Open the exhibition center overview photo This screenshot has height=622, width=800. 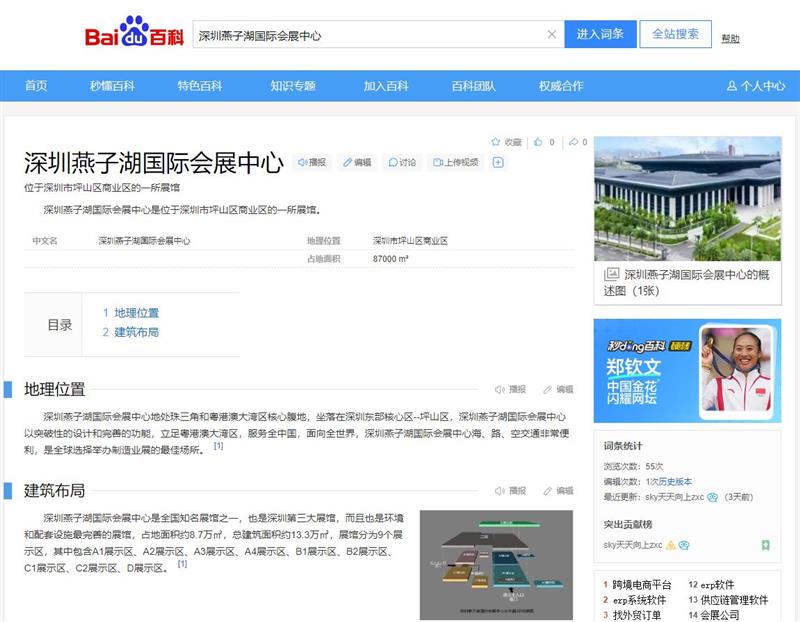[x=687, y=199]
